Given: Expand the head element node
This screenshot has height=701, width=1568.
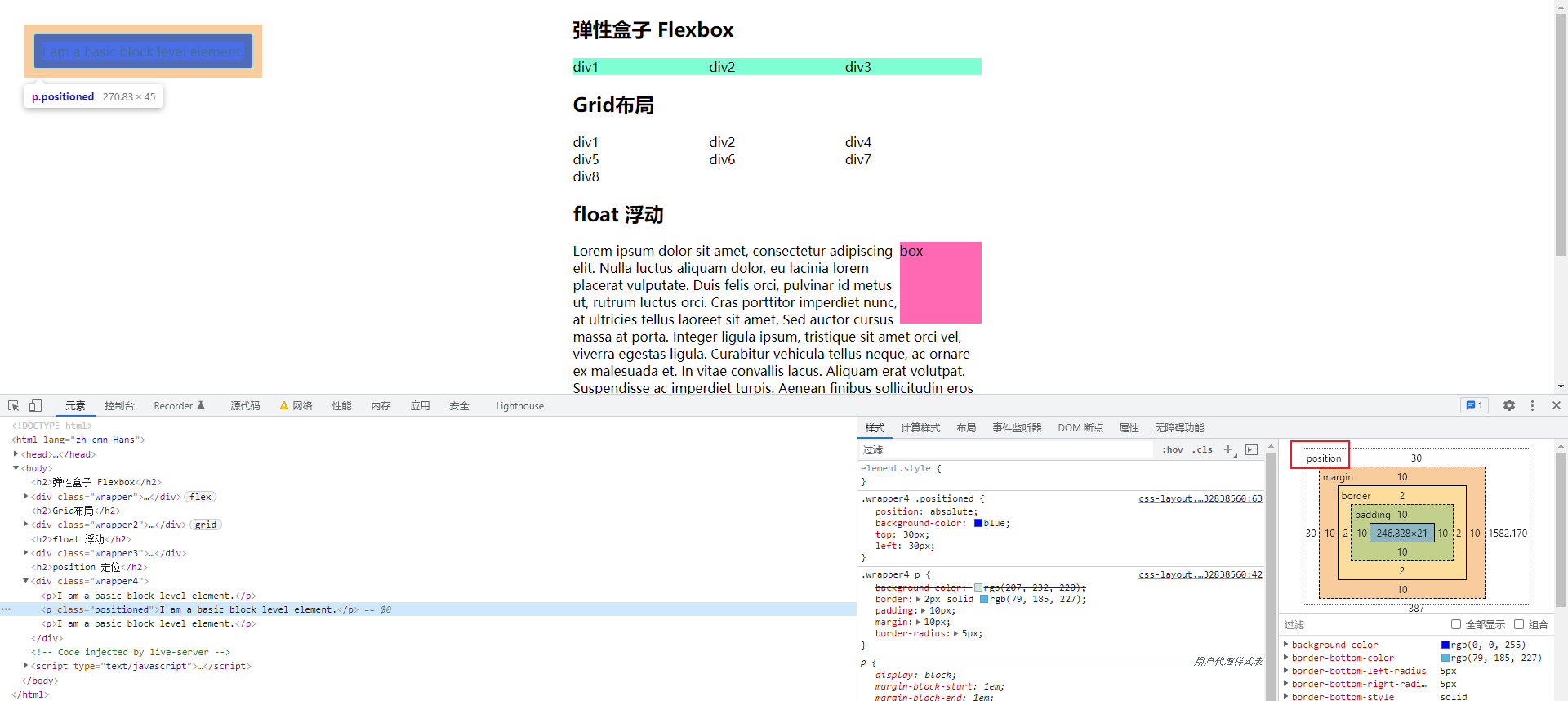Looking at the screenshot, I should tap(16, 453).
